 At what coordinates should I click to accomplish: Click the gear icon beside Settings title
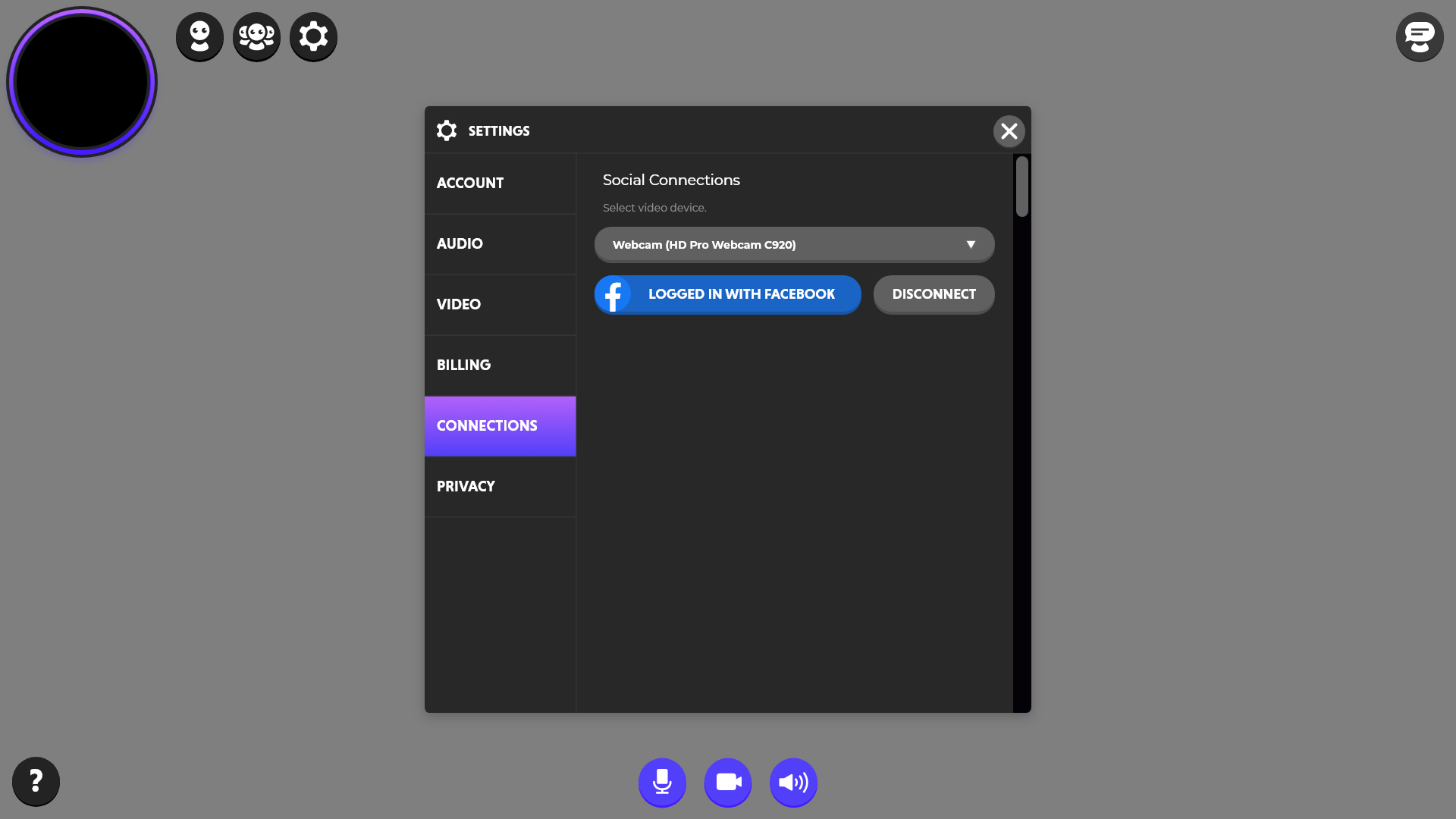coord(447,130)
